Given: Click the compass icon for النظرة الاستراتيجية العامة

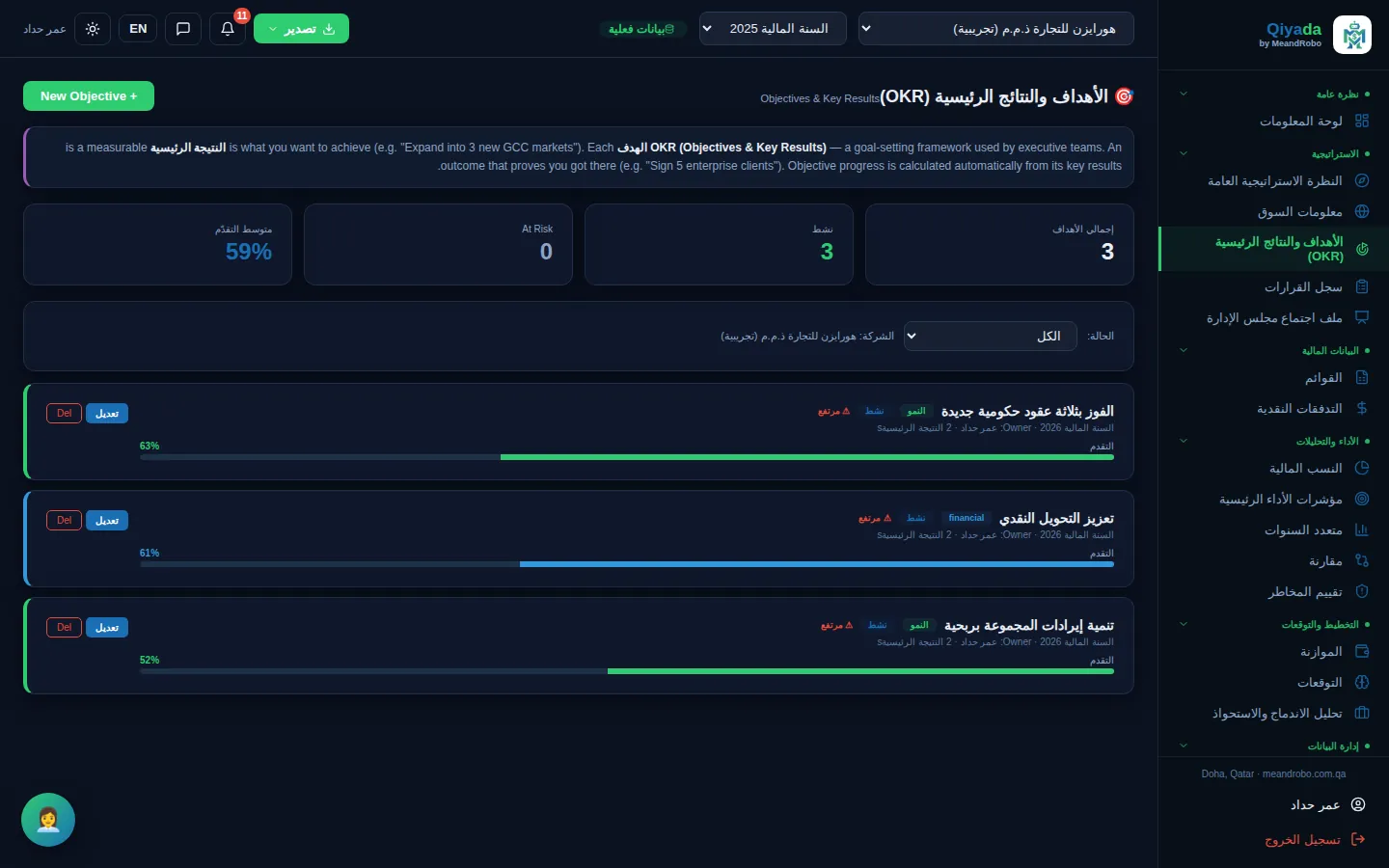Looking at the screenshot, I should (1362, 180).
